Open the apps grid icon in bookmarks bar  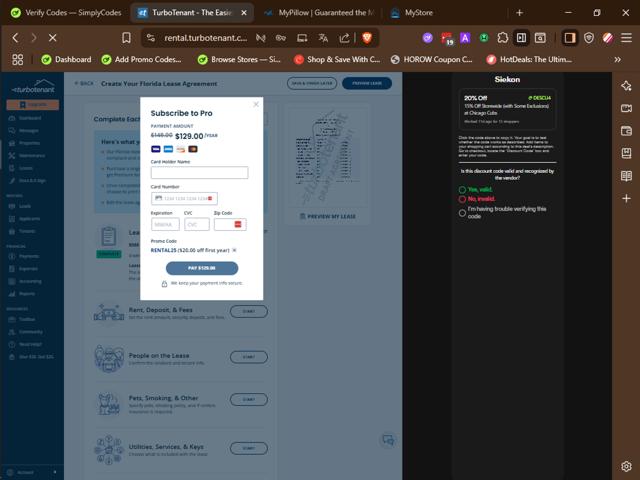coord(18,60)
